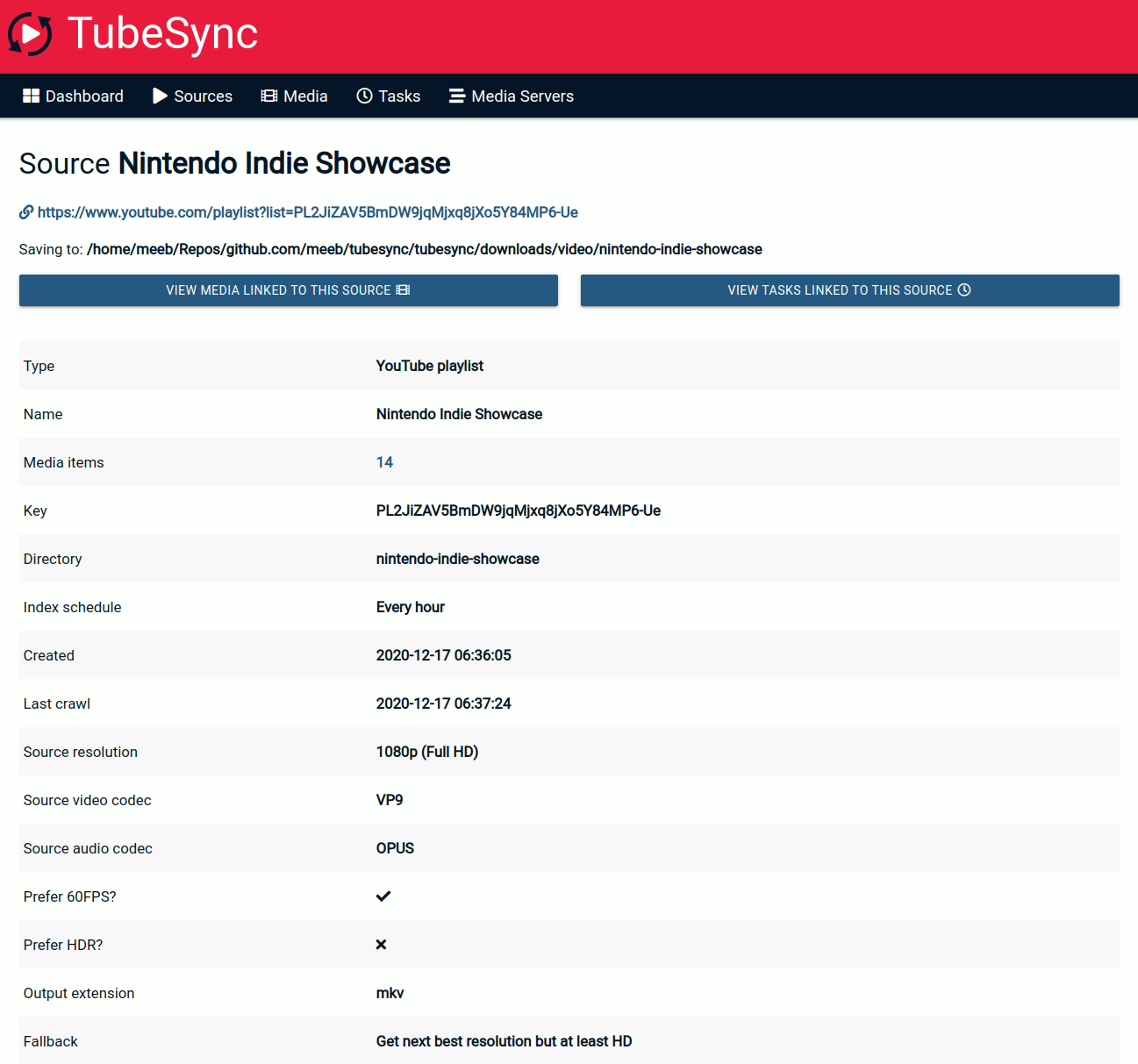
Task: Go to the Sources page
Action: click(192, 96)
